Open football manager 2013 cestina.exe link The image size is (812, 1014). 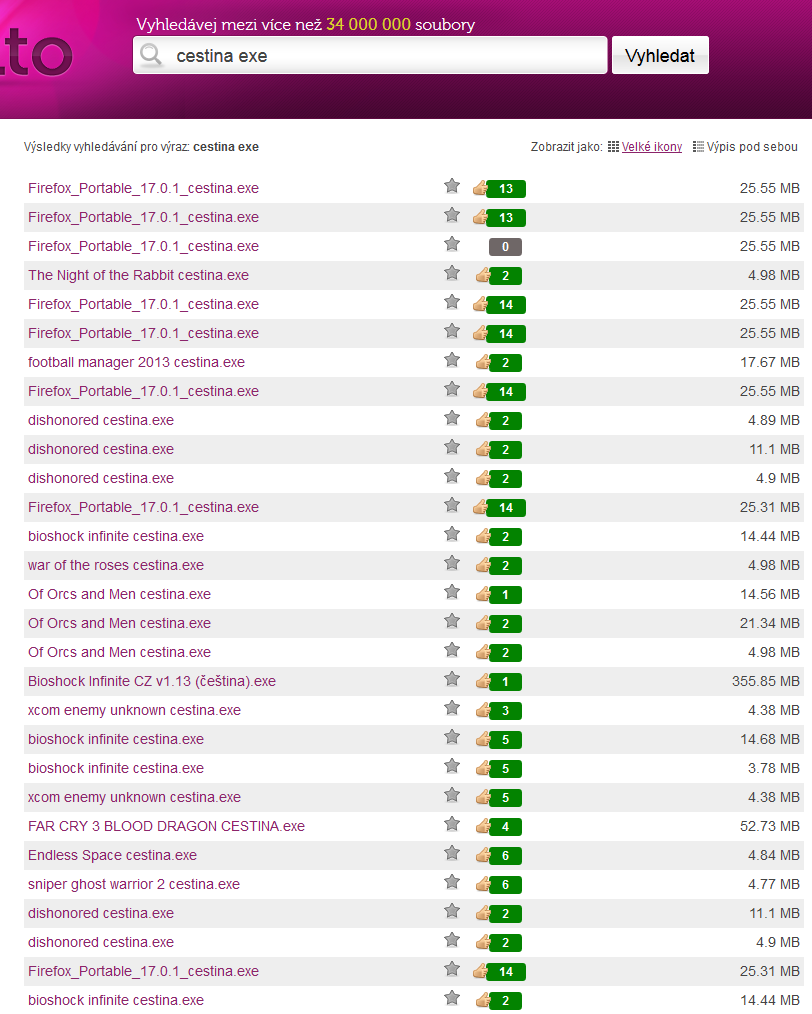[136, 362]
